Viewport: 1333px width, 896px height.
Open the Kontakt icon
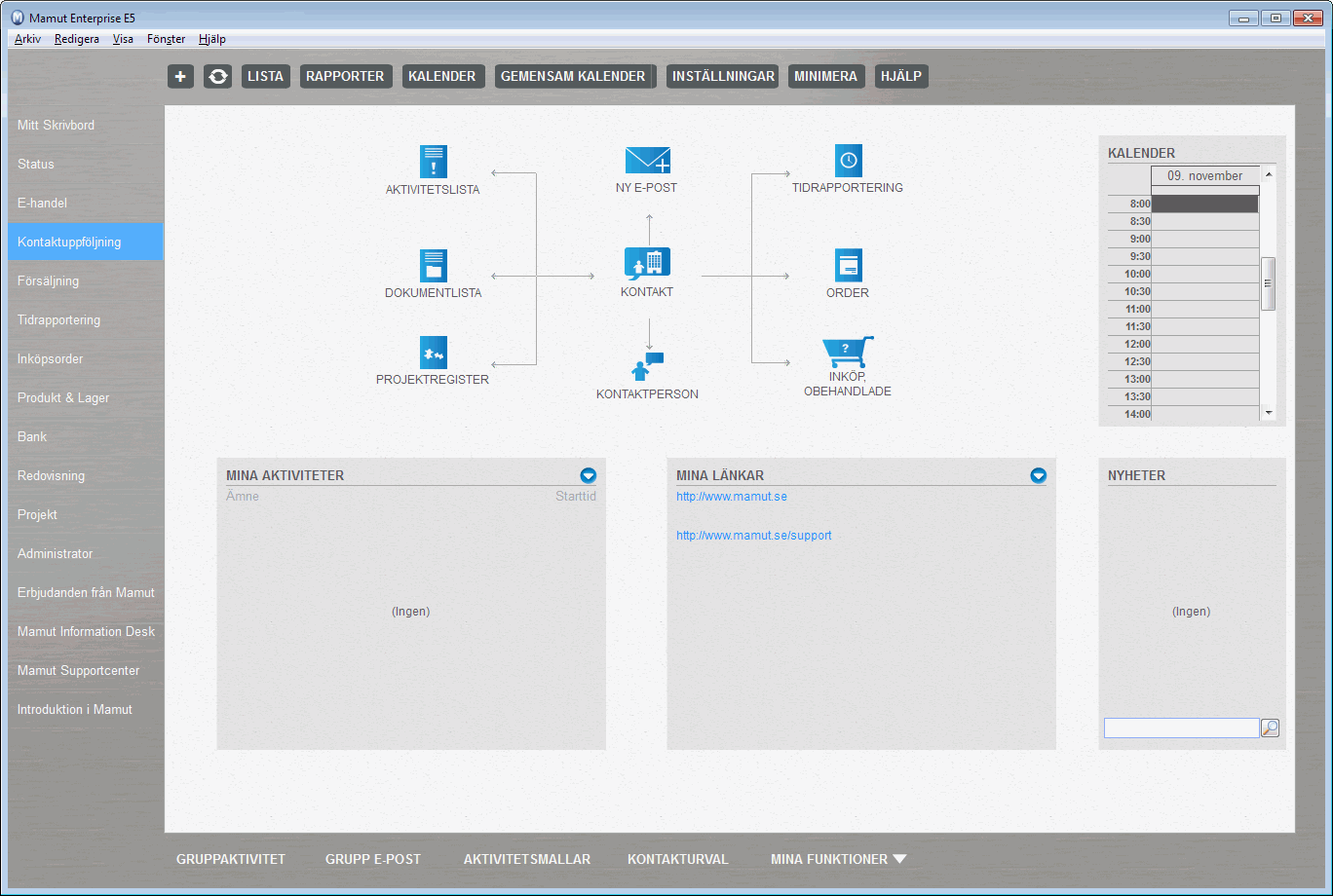pos(648,264)
